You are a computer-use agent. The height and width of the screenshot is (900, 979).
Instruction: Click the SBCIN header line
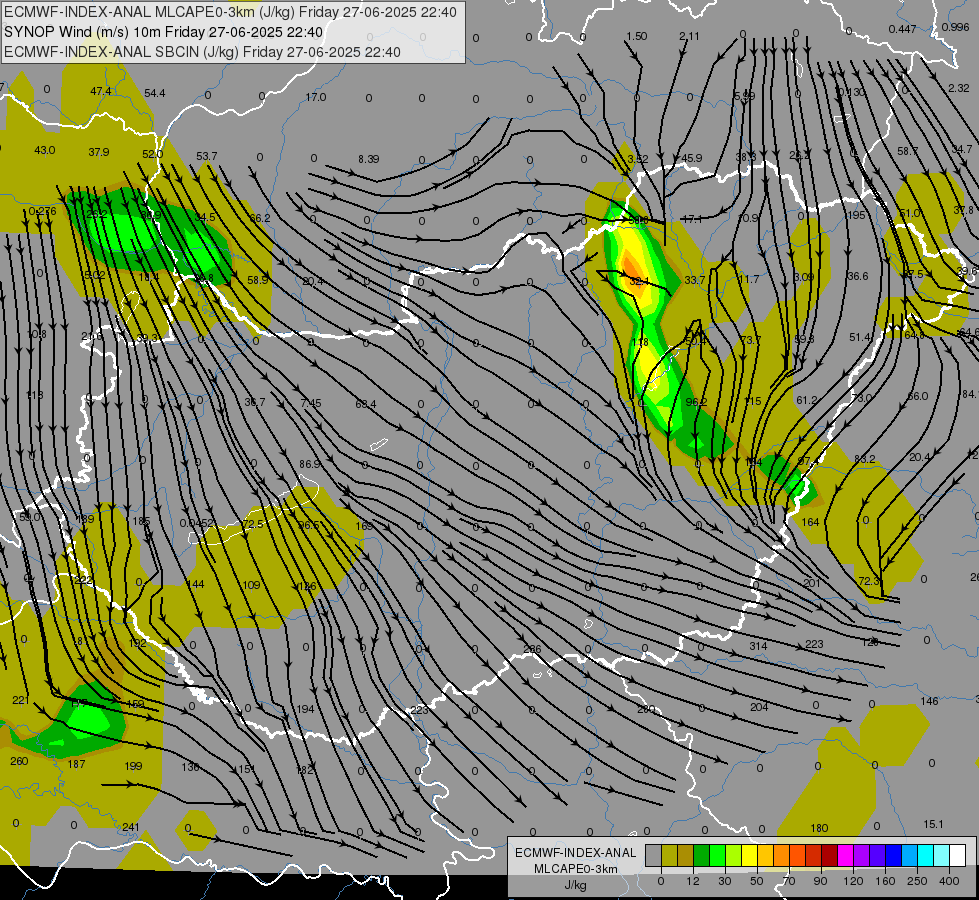(x=202, y=52)
